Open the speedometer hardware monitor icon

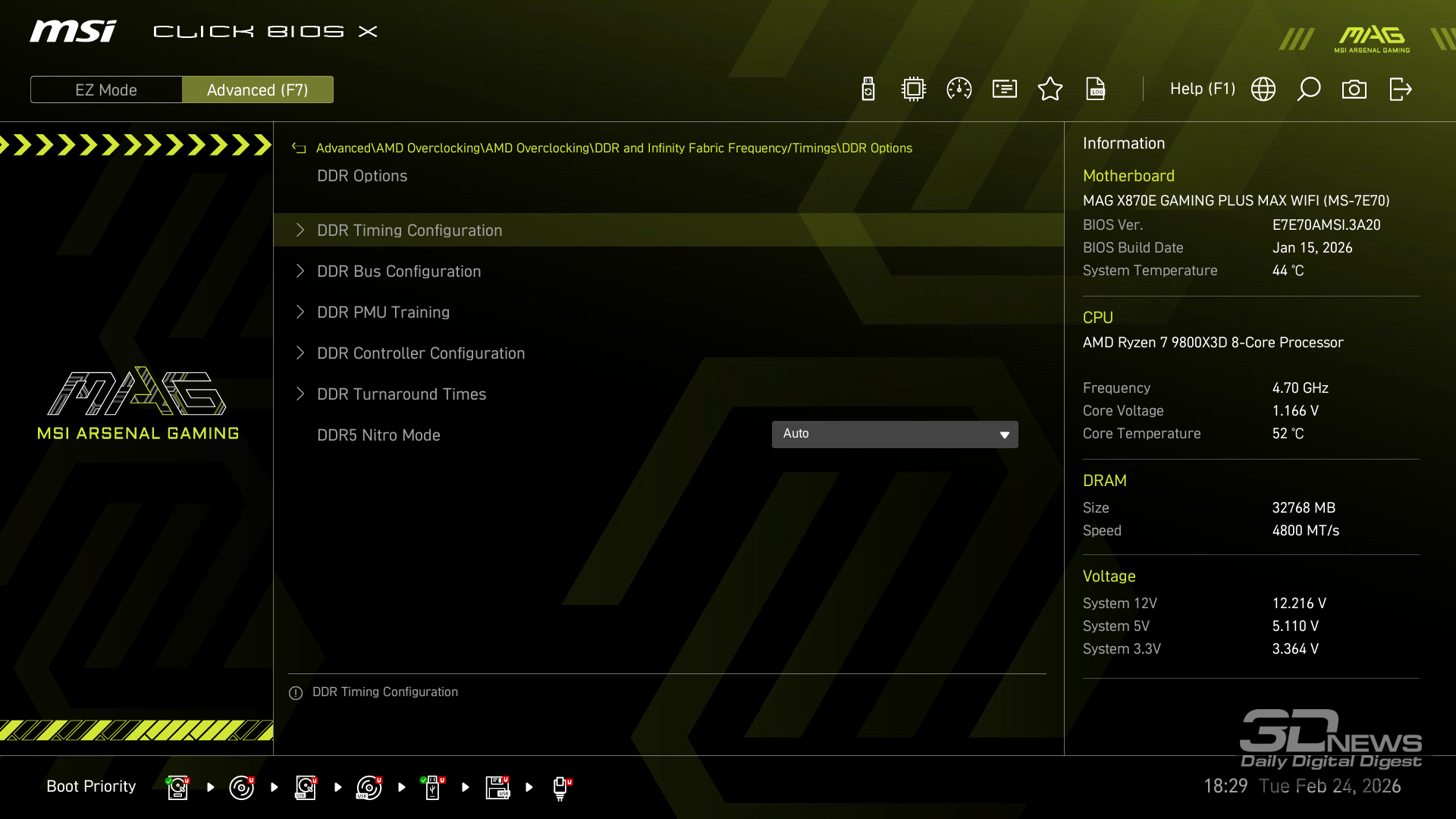[x=959, y=89]
